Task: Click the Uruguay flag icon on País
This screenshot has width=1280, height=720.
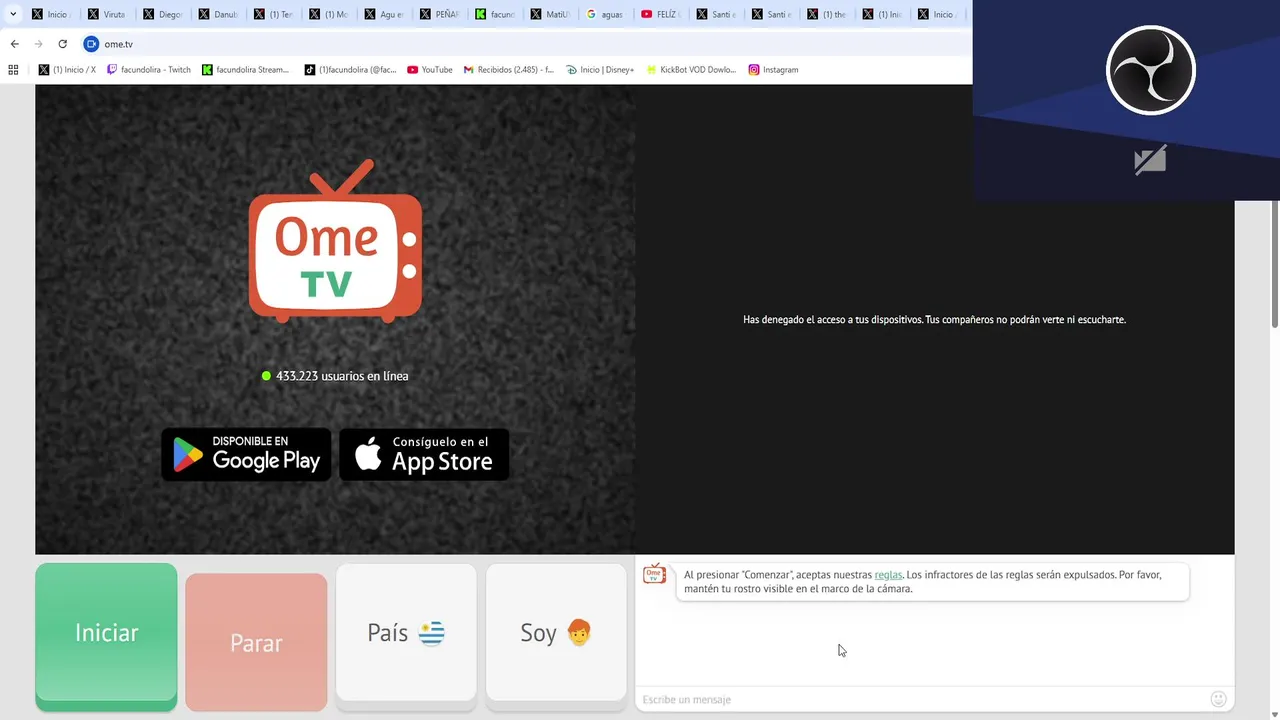Action: click(431, 633)
